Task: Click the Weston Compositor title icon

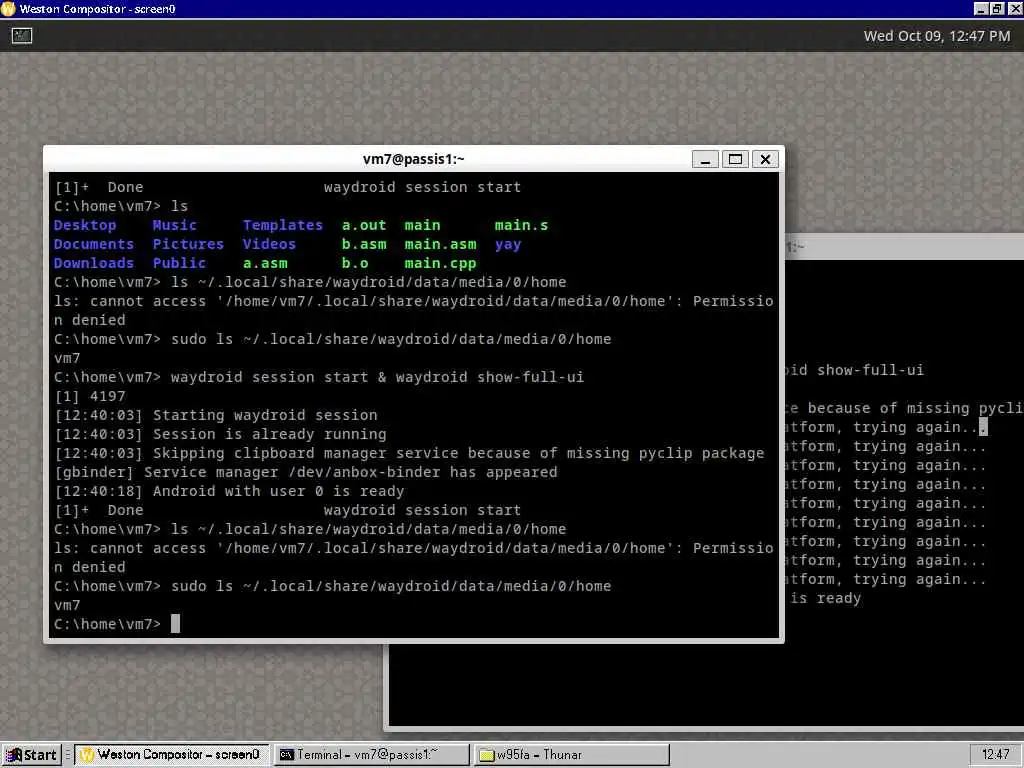Action: (8, 8)
